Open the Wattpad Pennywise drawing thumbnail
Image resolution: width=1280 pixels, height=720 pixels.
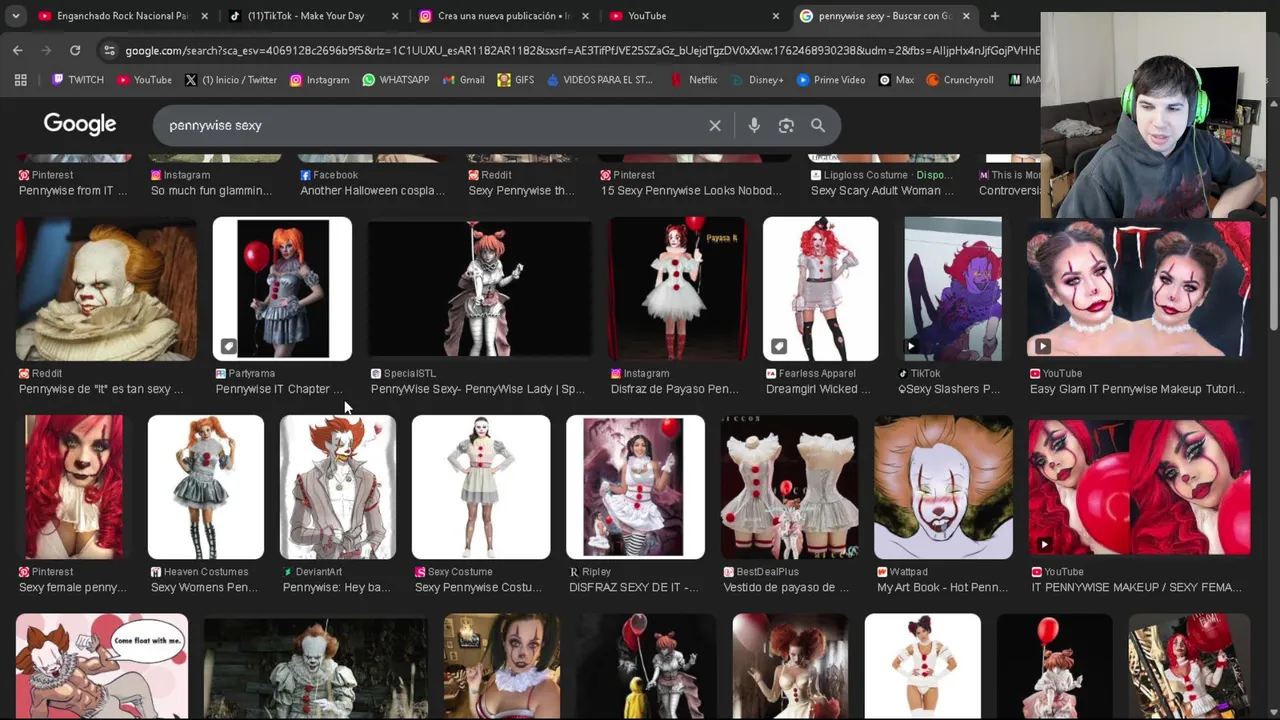pyautogui.click(x=943, y=487)
